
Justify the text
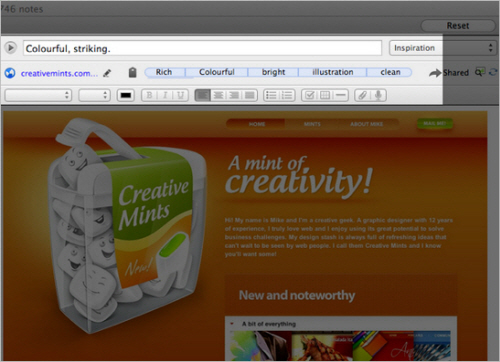[x=250, y=96]
